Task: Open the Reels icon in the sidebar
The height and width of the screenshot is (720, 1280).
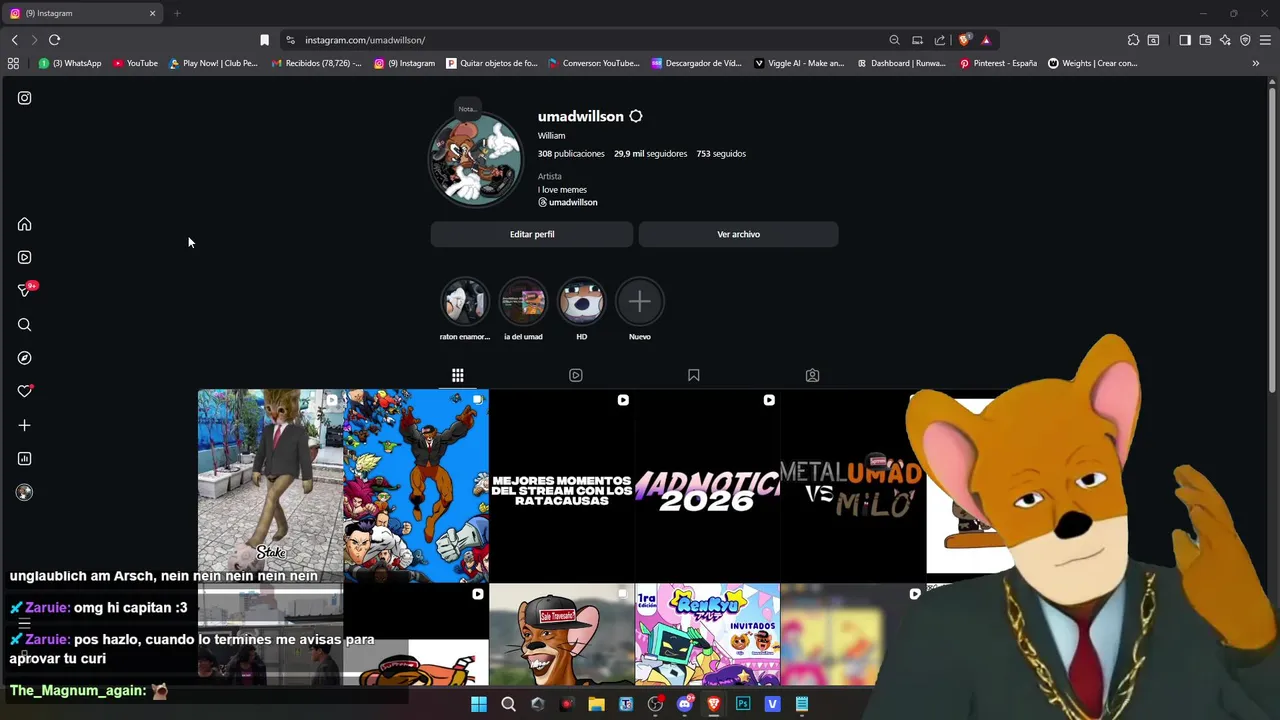Action: 24,257
